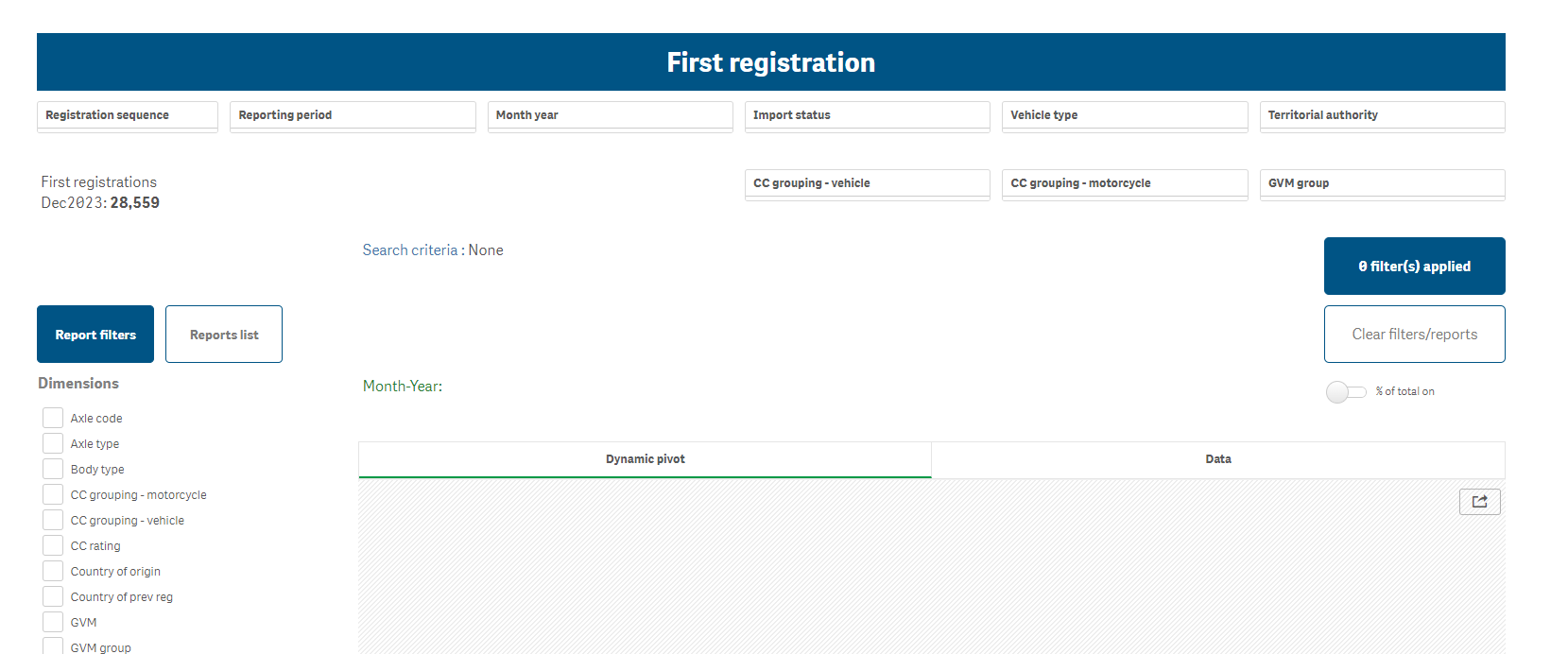This screenshot has width=1568, height=654.
Task: Select the CC rating dimension checkbox
Action: coord(53,545)
